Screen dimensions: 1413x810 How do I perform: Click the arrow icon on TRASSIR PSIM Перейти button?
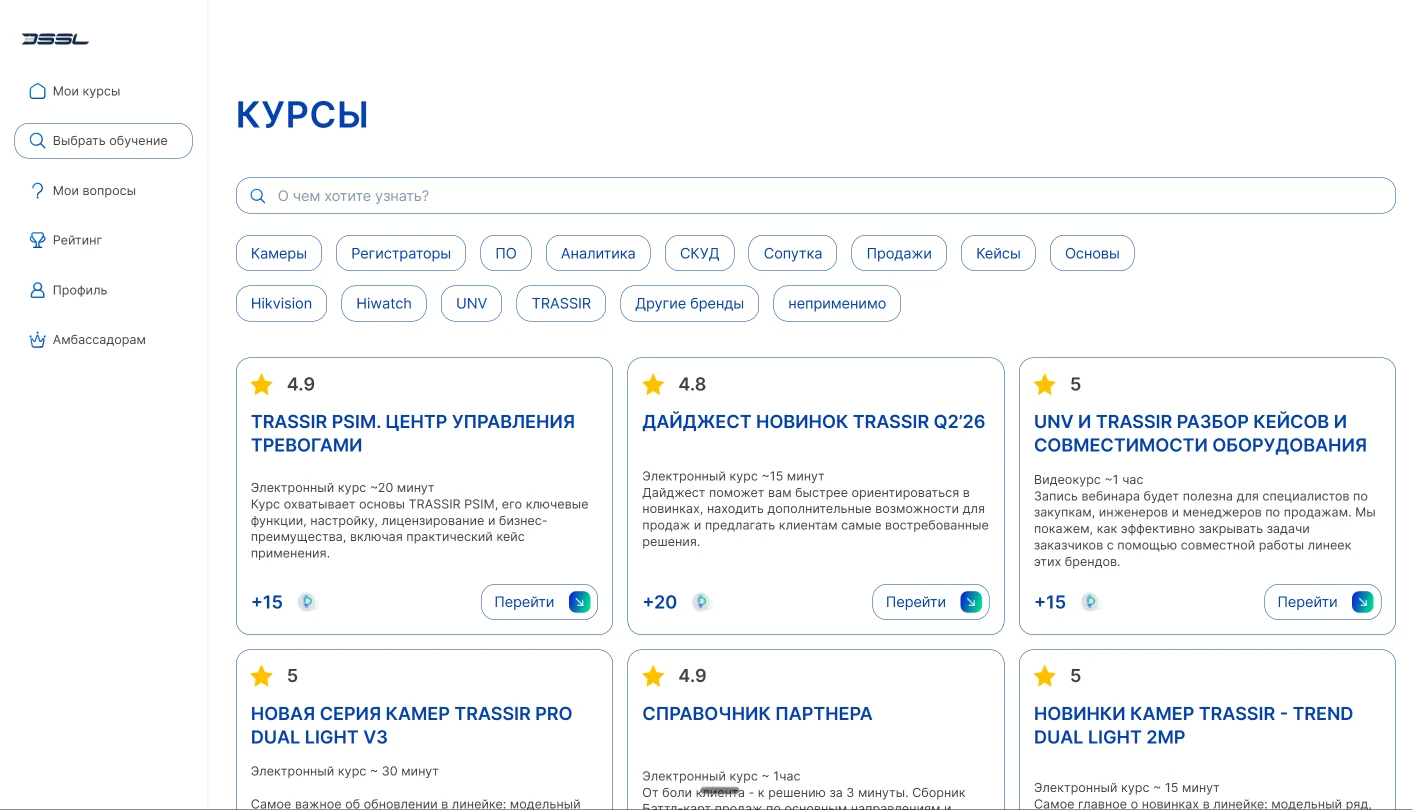[x=579, y=602]
